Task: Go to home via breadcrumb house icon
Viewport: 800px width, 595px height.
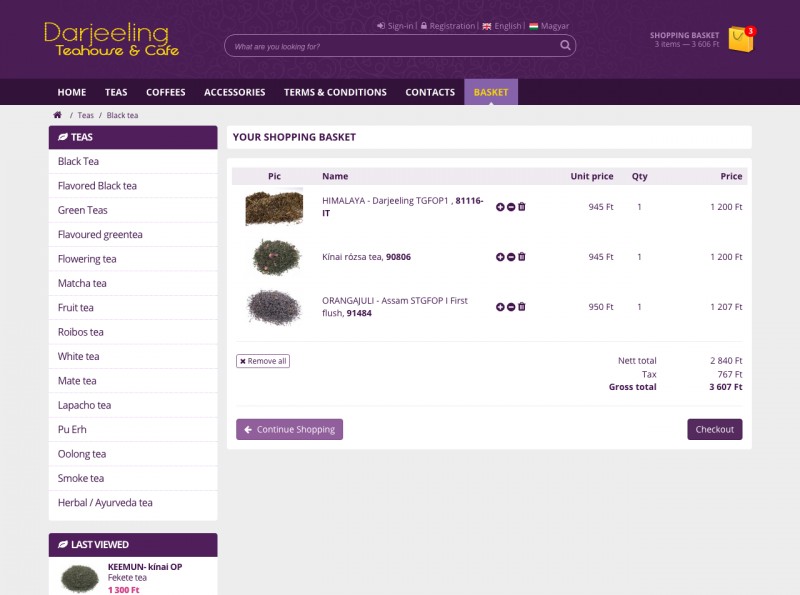Action: coord(58,115)
